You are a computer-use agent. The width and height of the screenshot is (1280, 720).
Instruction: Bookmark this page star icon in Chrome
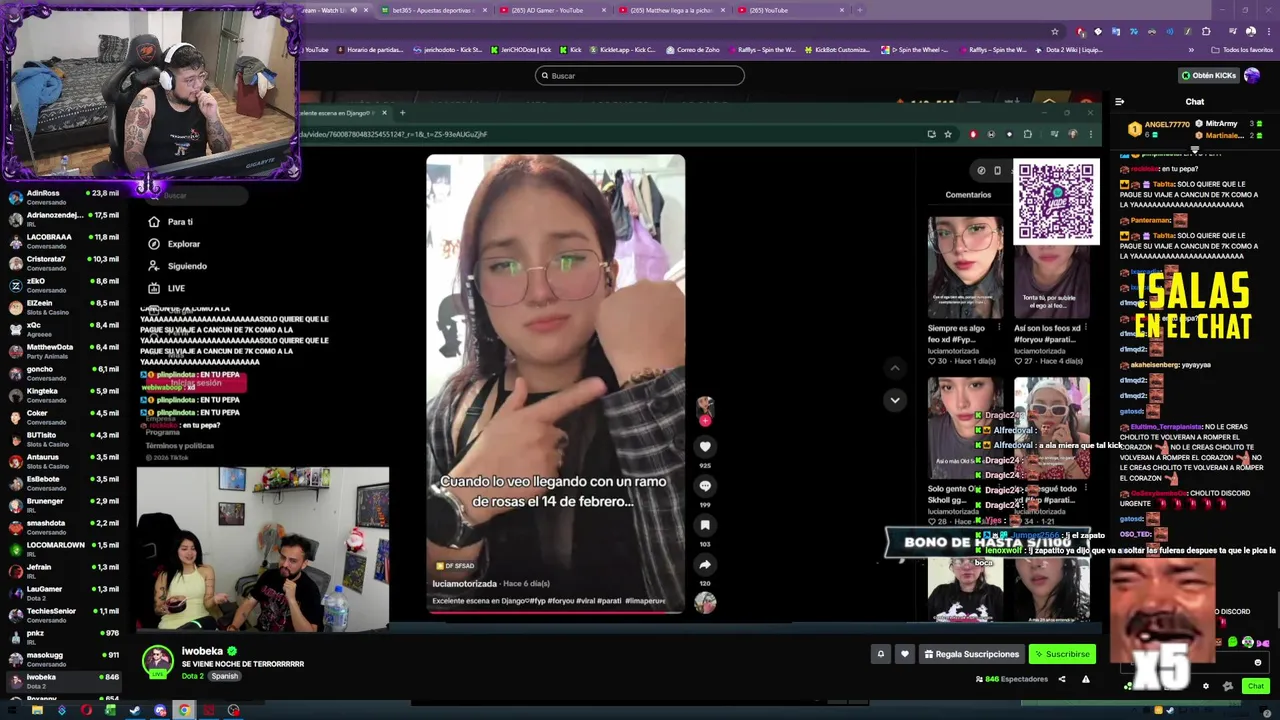pos(1054,31)
